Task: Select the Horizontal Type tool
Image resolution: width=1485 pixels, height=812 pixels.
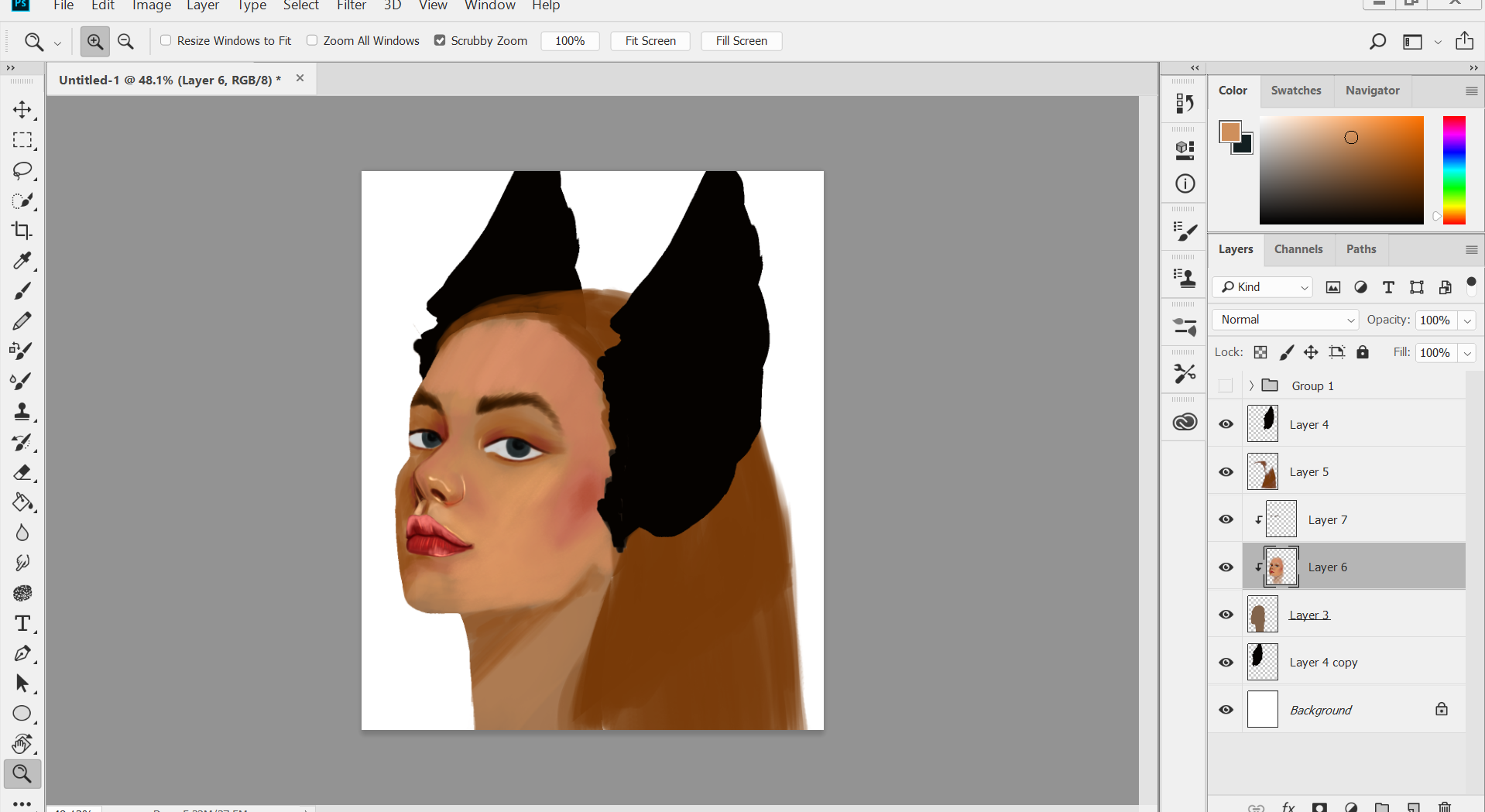Action: (x=22, y=623)
